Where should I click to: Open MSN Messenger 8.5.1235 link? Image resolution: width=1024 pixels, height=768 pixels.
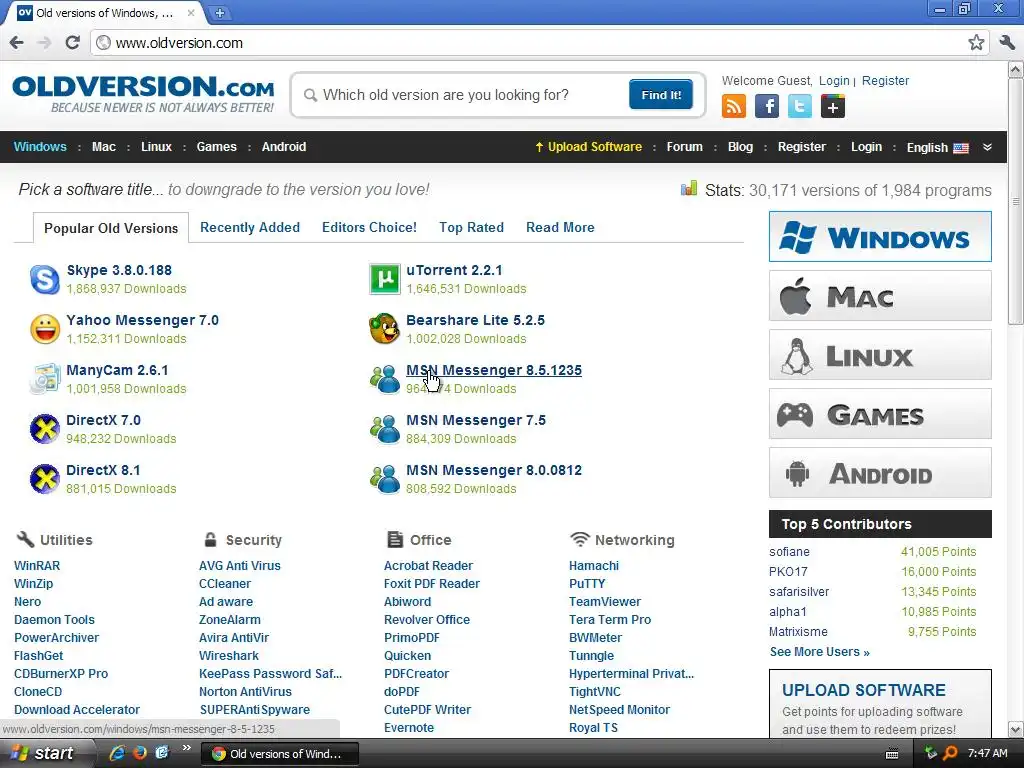pyautogui.click(x=494, y=370)
